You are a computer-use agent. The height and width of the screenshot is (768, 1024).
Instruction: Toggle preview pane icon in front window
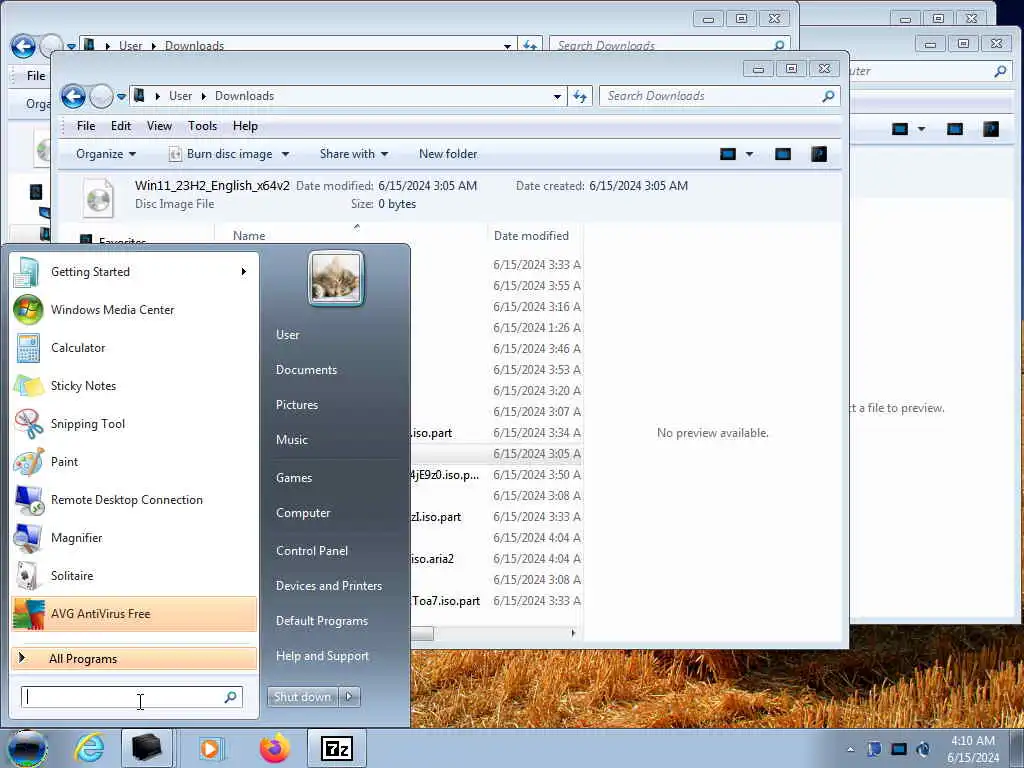[x=782, y=154]
